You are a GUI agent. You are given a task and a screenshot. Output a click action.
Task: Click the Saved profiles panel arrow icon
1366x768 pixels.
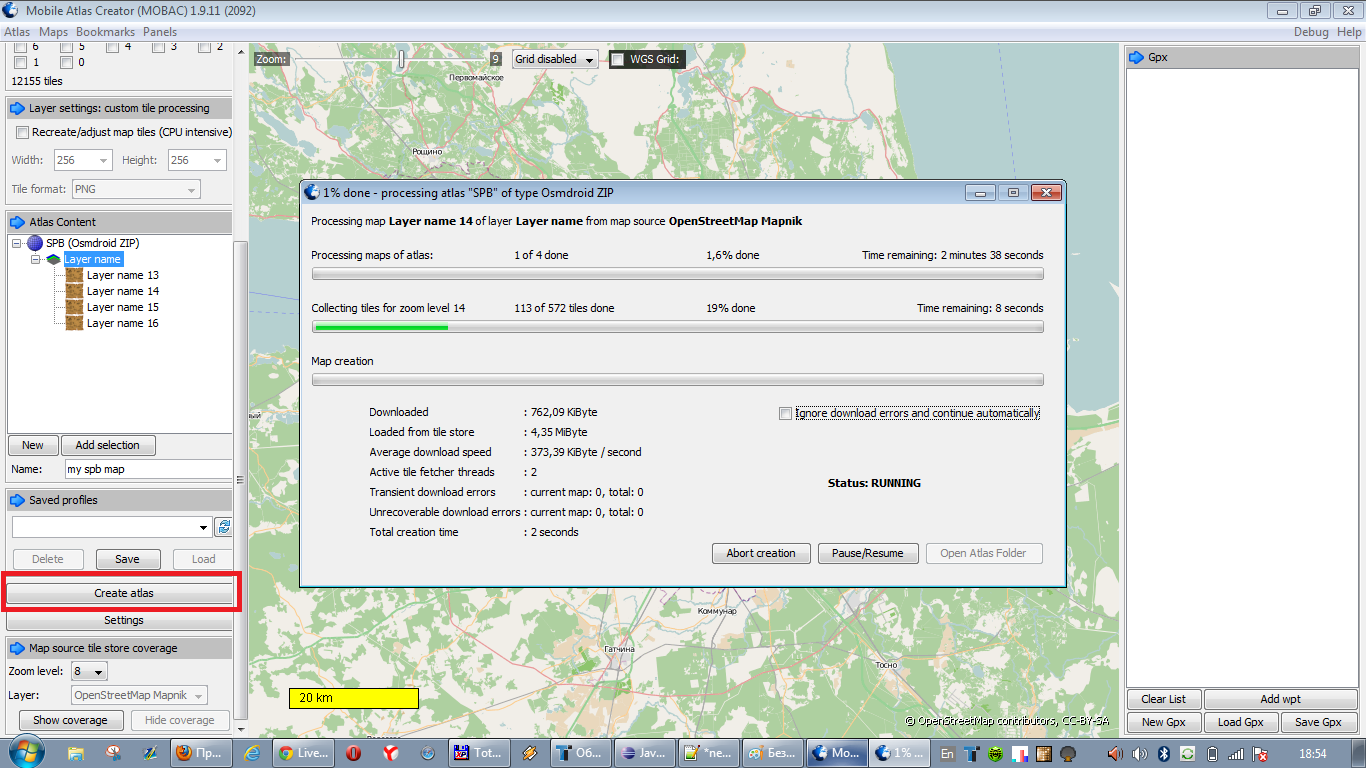(17, 500)
